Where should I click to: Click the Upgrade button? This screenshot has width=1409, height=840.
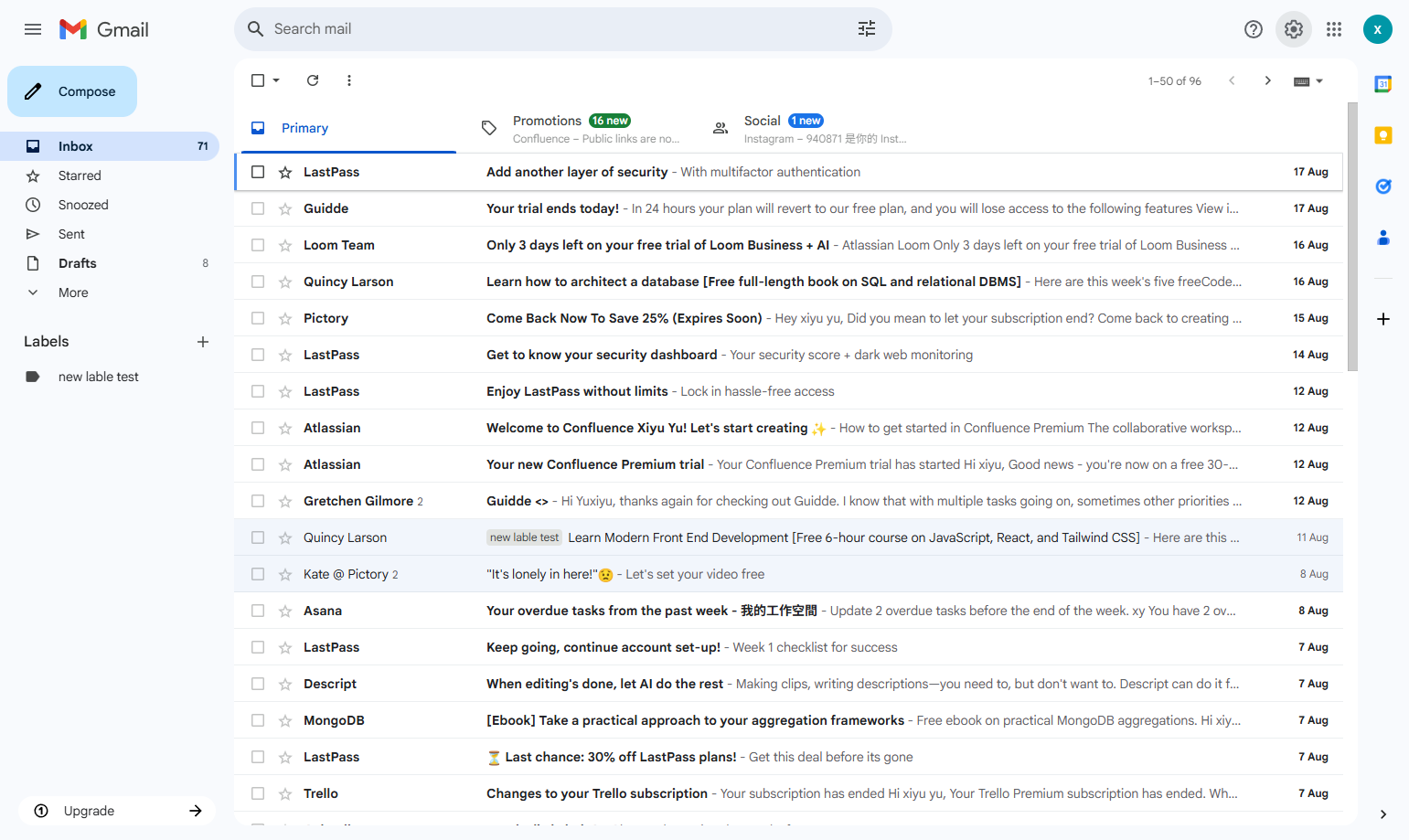coord(117,811)
